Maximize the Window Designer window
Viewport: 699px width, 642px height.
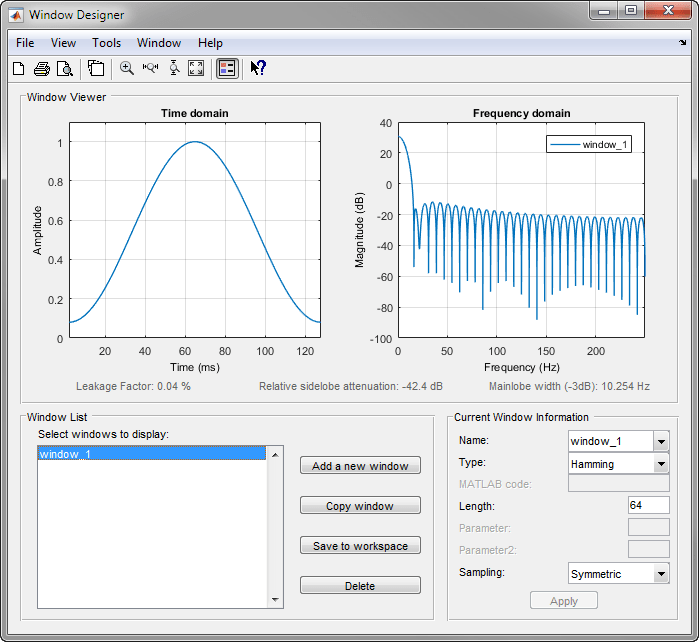(631, 11)
